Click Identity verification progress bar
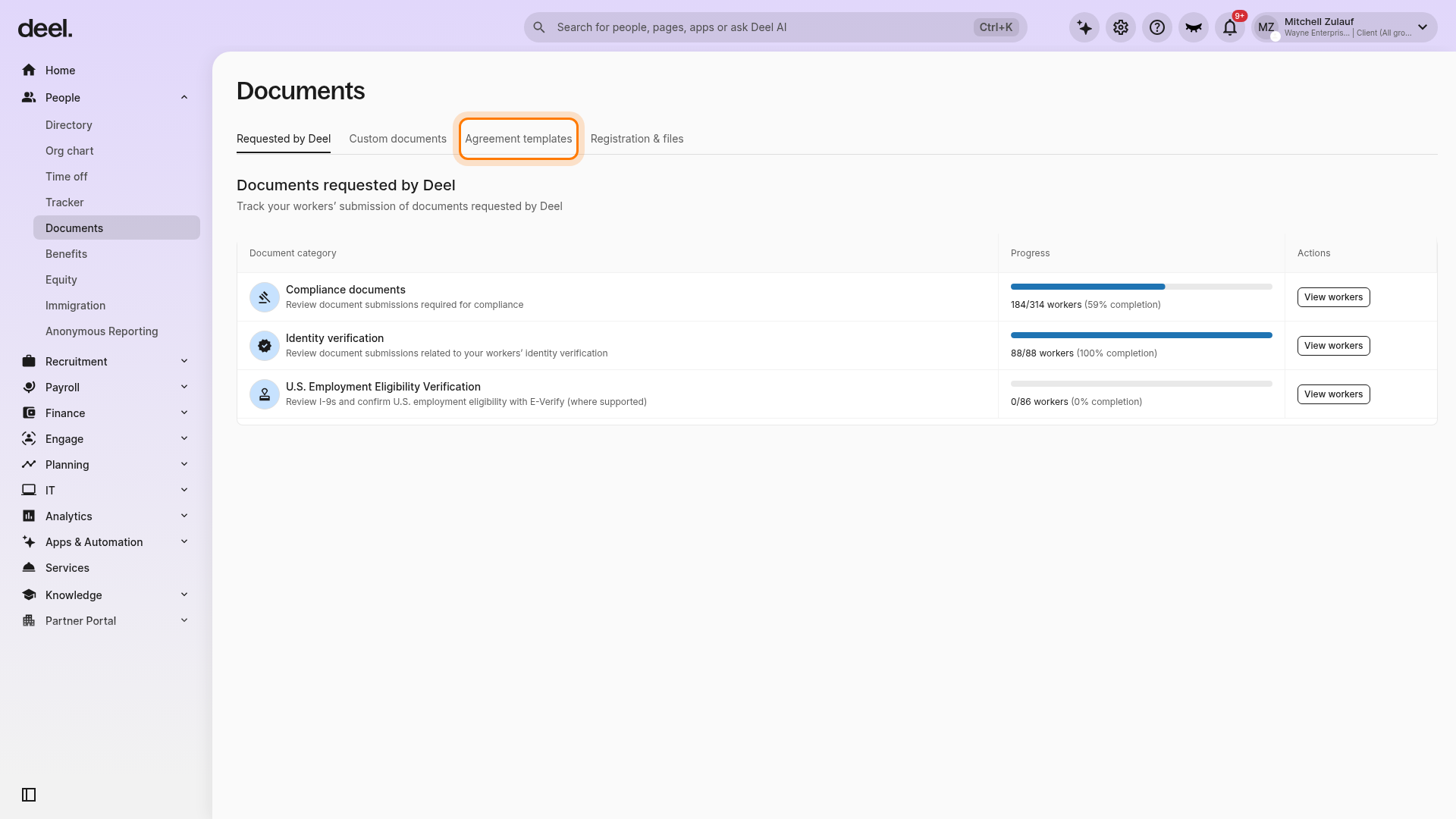 tap(1141, 335)
